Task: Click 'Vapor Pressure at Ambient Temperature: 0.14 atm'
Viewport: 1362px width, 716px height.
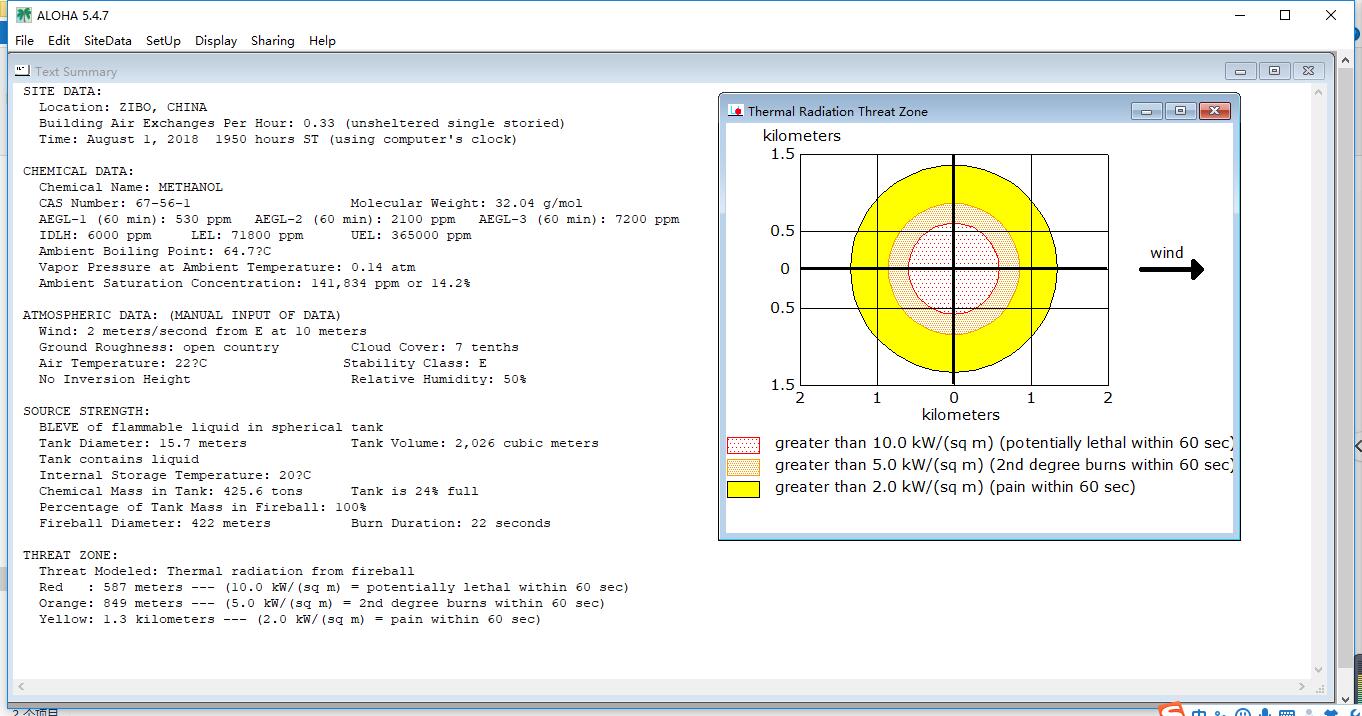Action: click(x=227, y=267)
